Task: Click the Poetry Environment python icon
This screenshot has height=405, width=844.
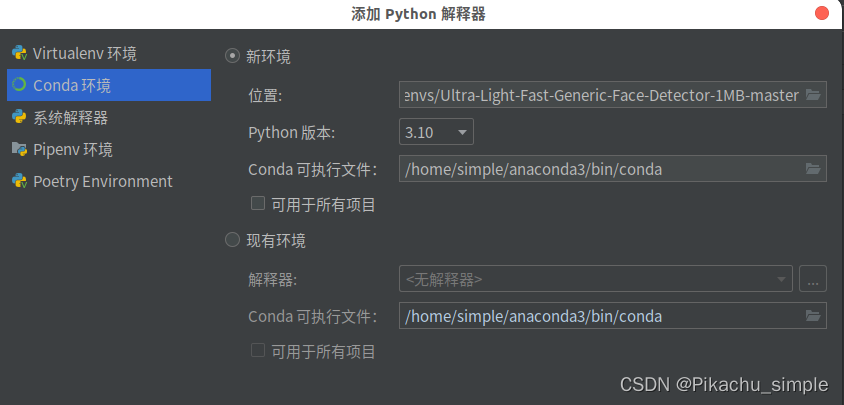Action: coord(19,181)
